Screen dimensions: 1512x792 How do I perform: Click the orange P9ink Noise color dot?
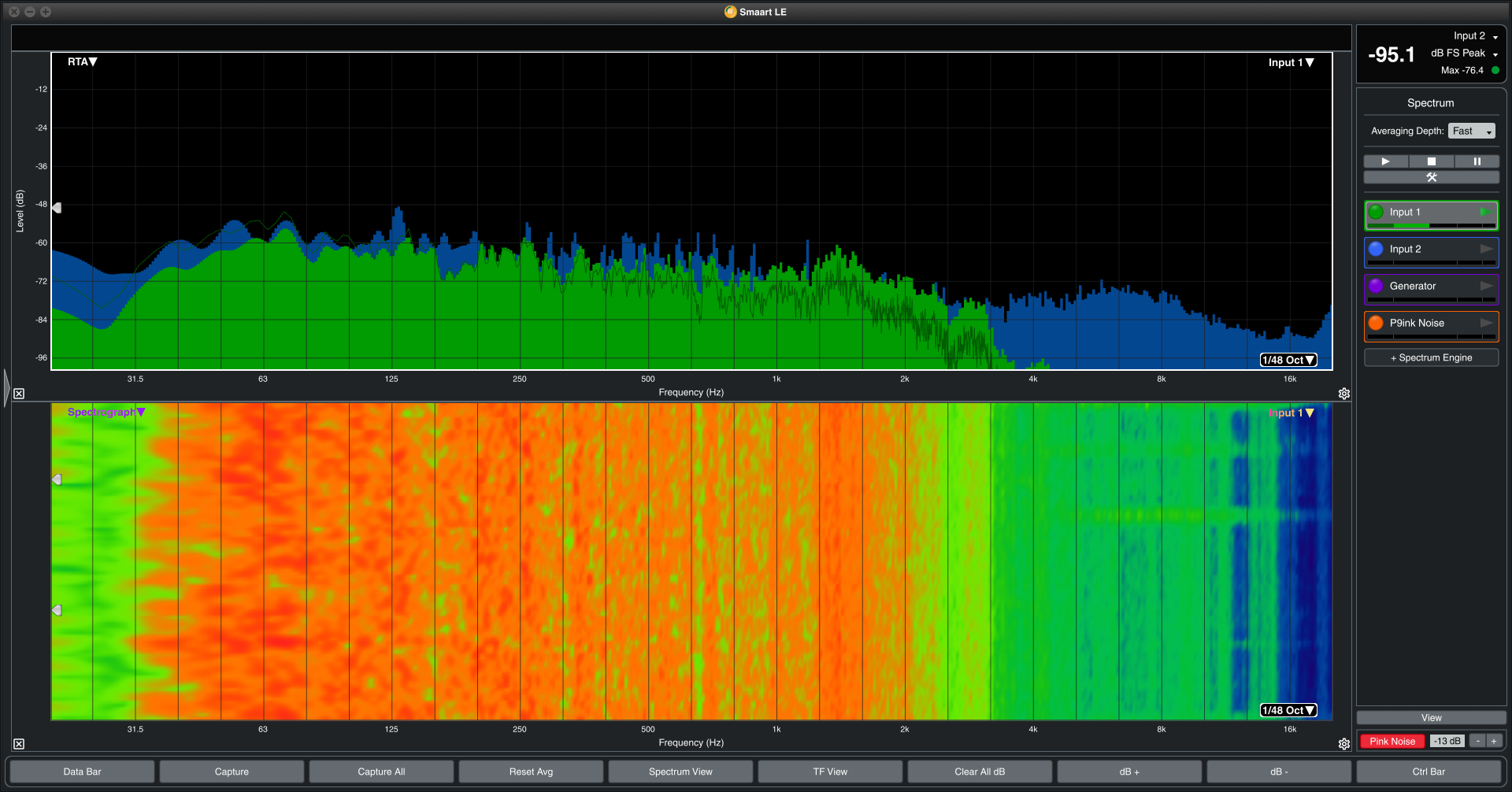(1376, 323)
